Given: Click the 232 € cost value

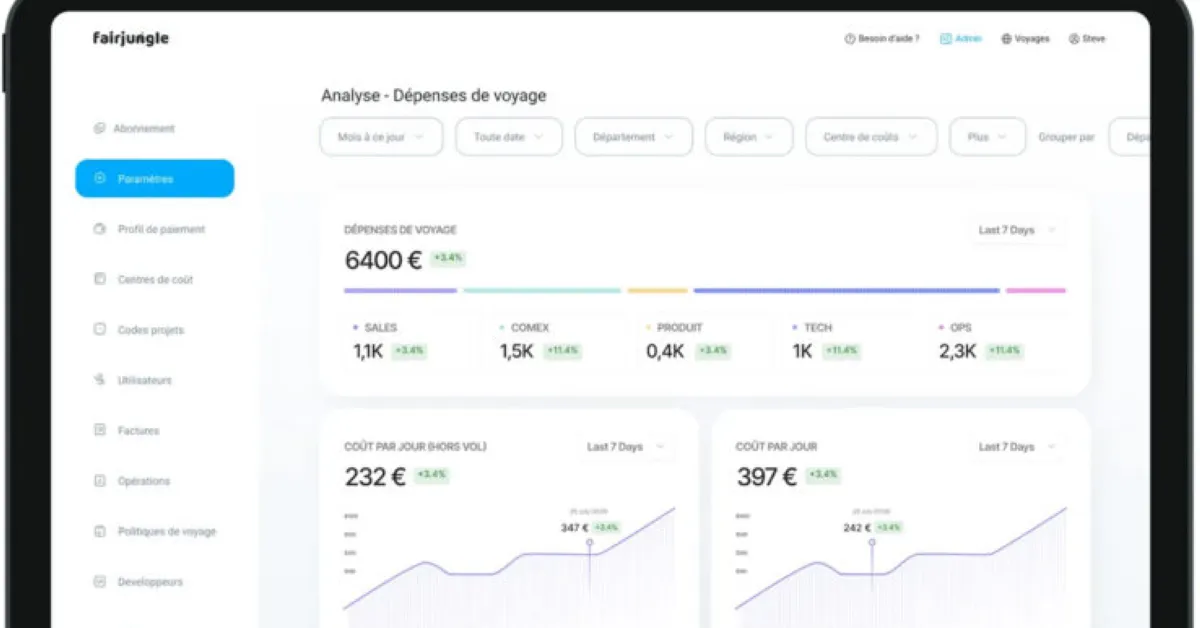Looking at the screenshot, I should click(x=375, y=478).
